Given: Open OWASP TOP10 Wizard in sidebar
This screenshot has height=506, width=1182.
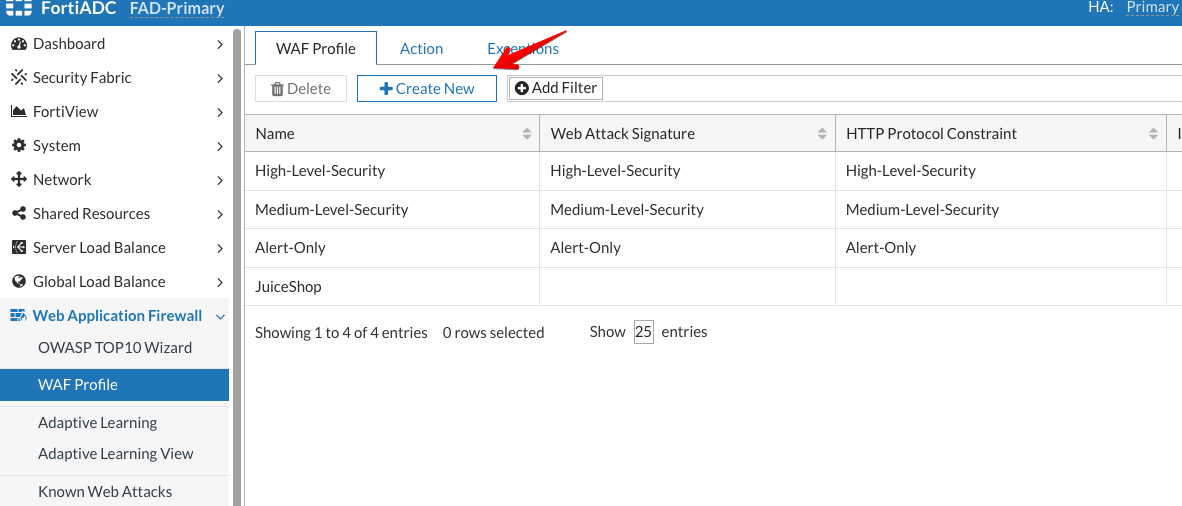Looking at the screenshot, I should coord(115,348).
